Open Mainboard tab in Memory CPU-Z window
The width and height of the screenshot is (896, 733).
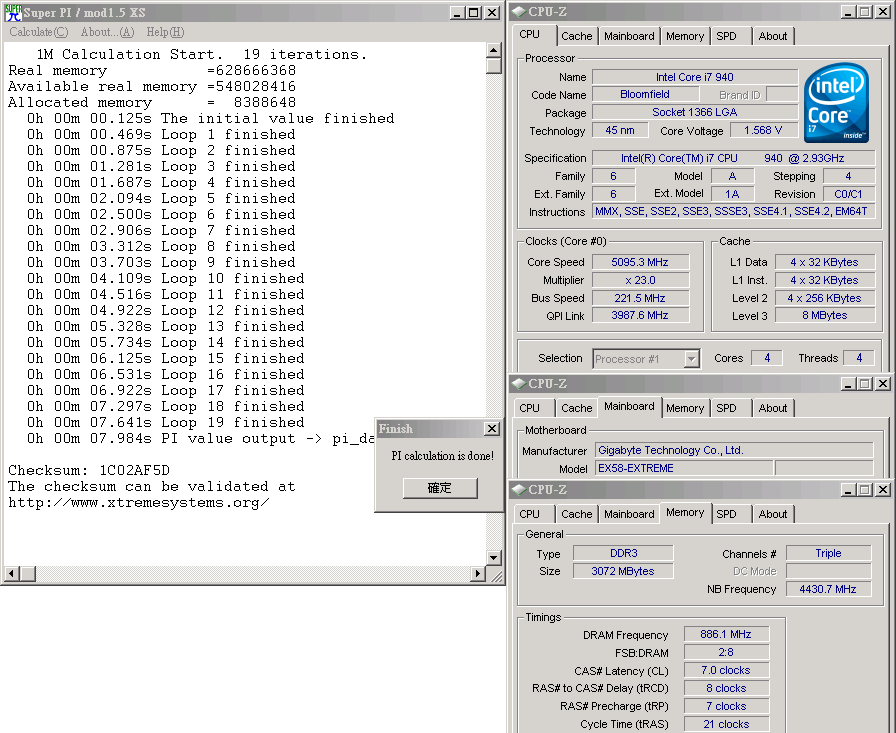(x=629, y=514)
